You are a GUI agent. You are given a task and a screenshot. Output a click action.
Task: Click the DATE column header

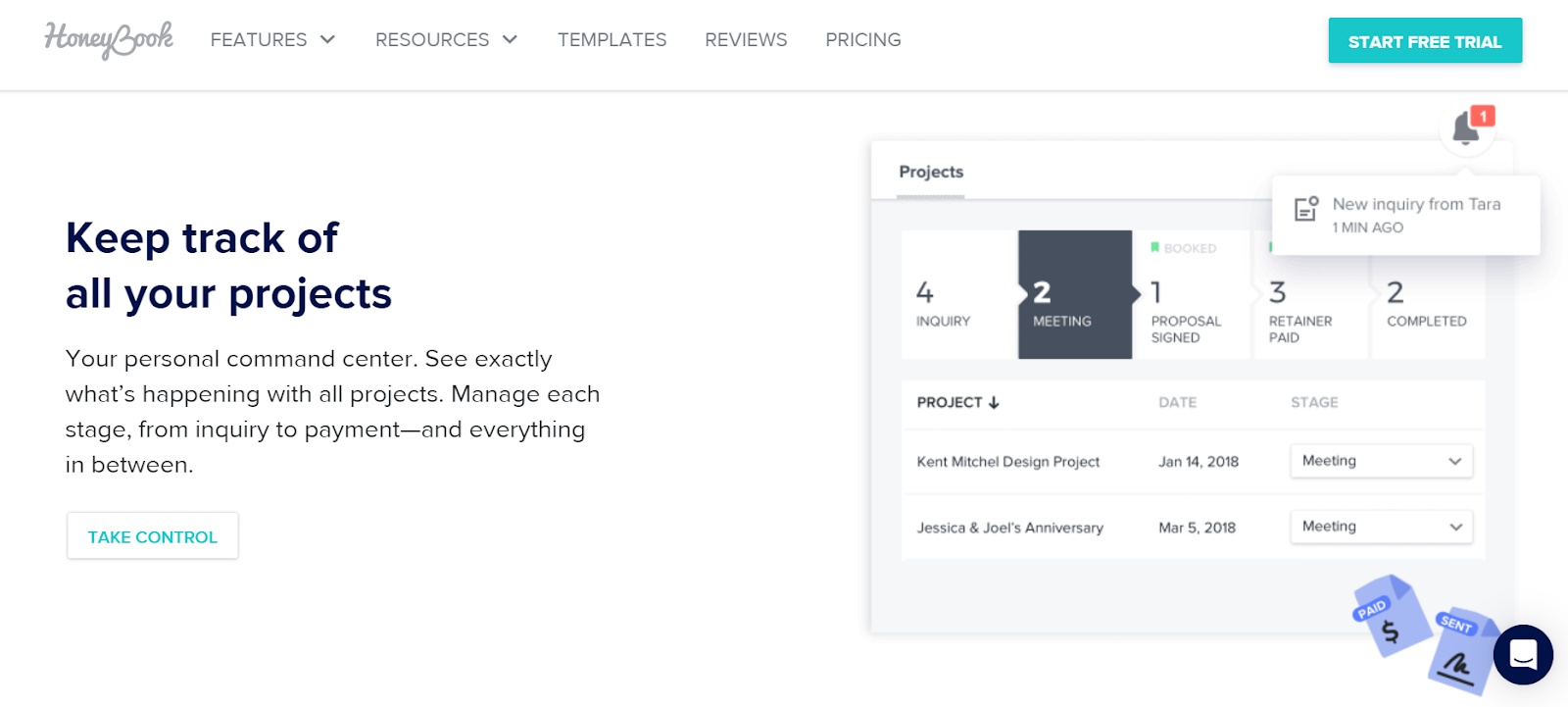pos(1177,402)
